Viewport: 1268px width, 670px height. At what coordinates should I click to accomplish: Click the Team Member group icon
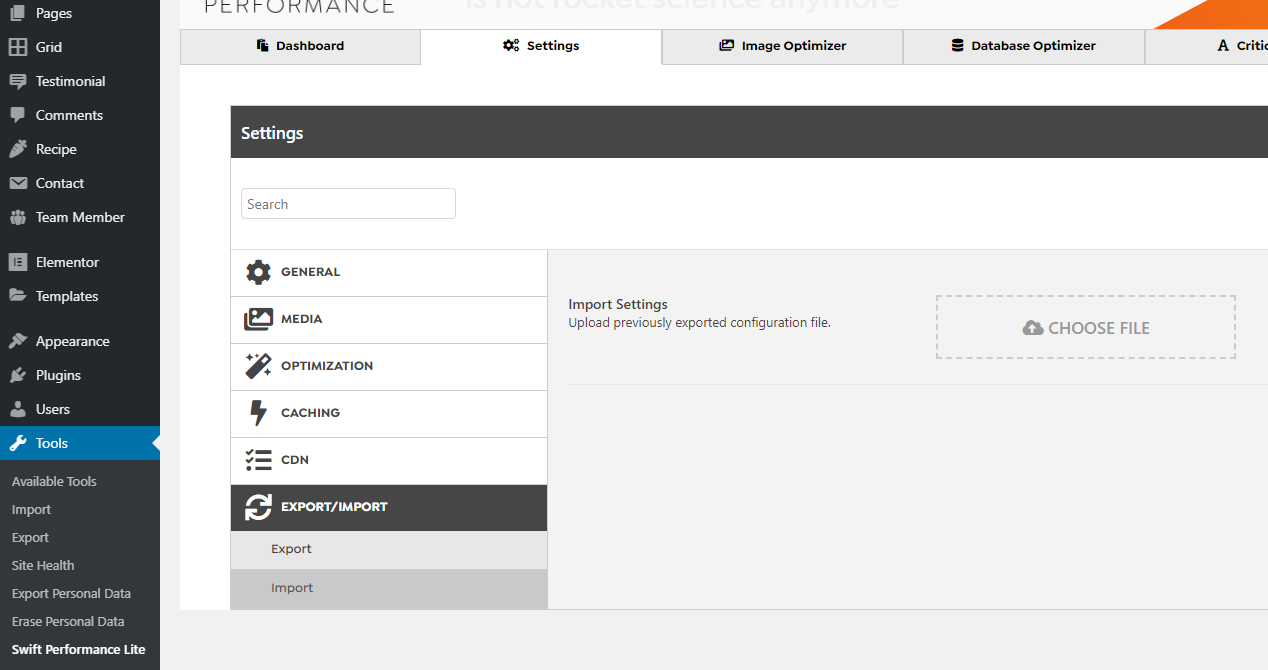point(18,217)
